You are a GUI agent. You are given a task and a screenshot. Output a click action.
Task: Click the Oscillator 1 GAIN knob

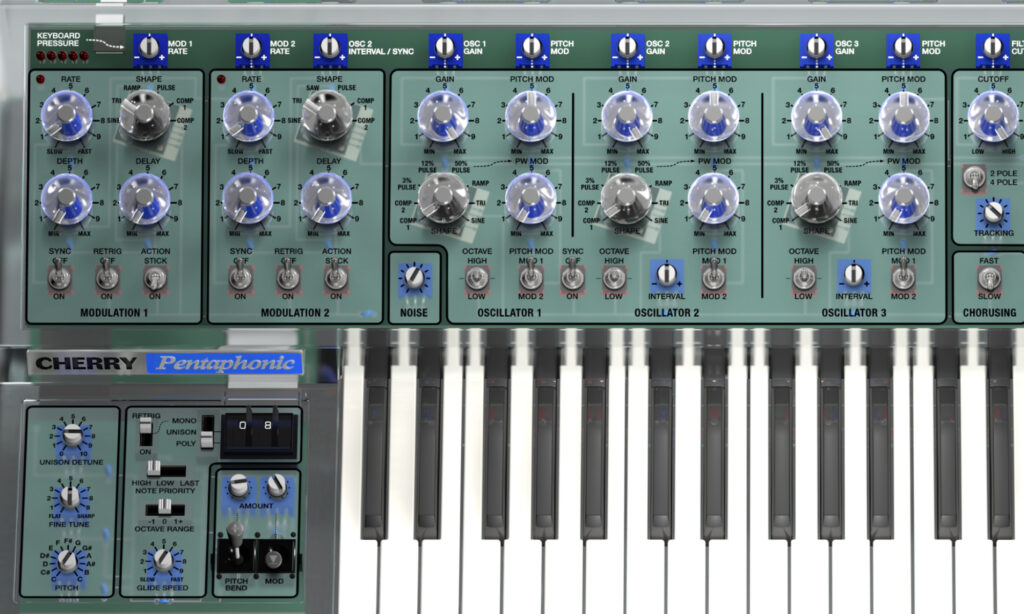click(x=443, y=116)
